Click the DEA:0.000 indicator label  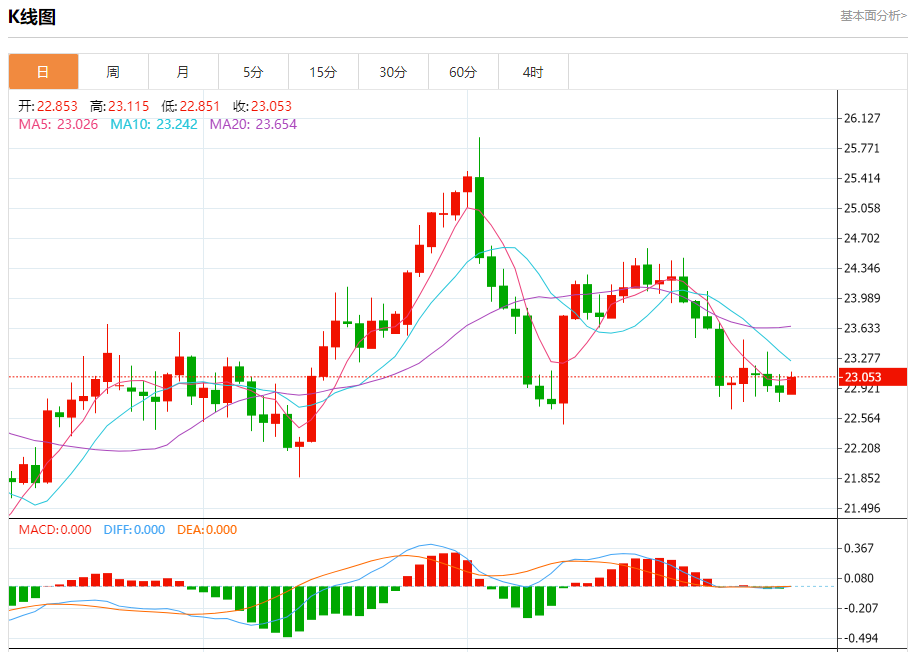pos(207,530)
